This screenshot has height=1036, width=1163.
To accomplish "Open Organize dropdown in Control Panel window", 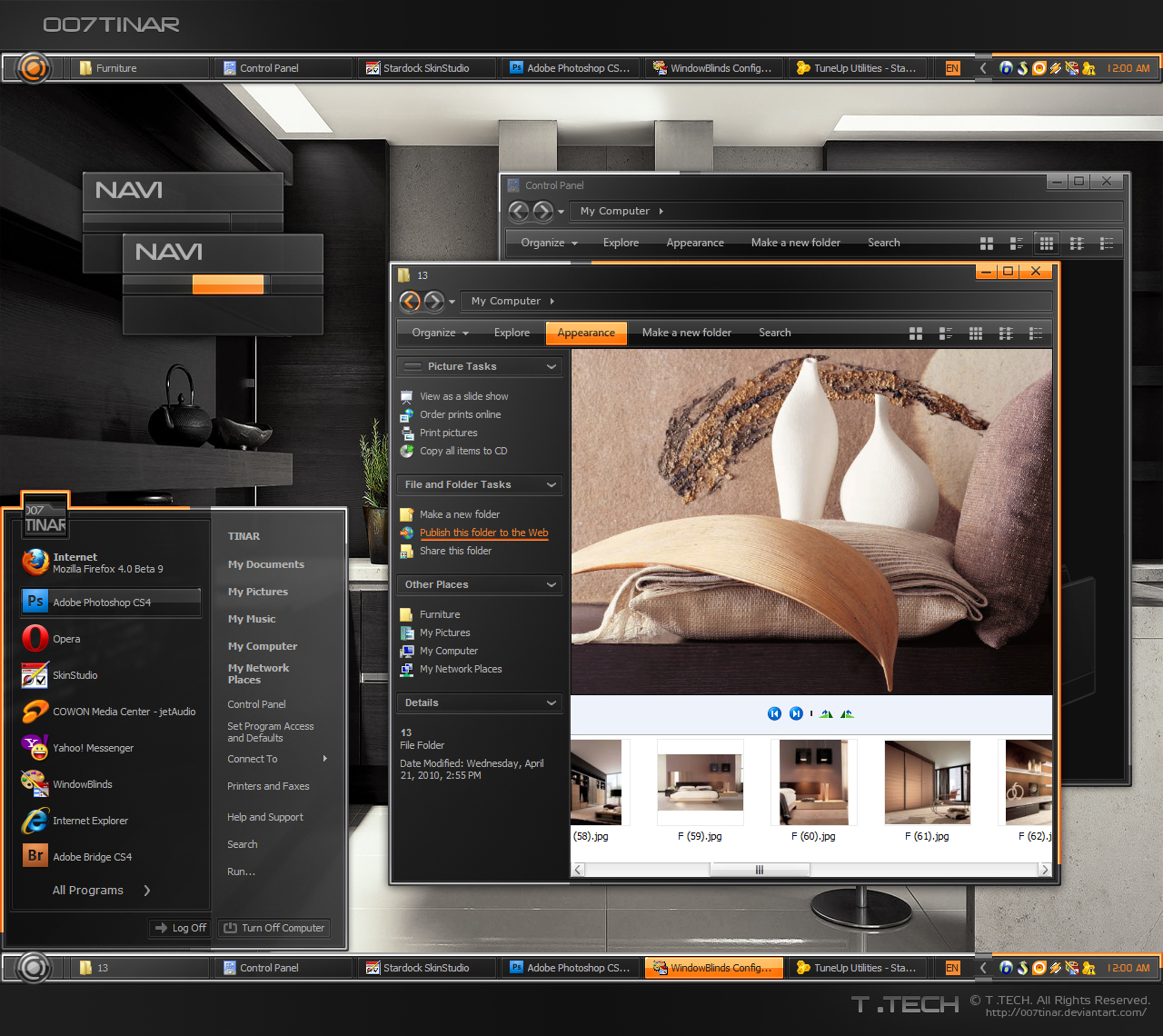I will point(549,243).
